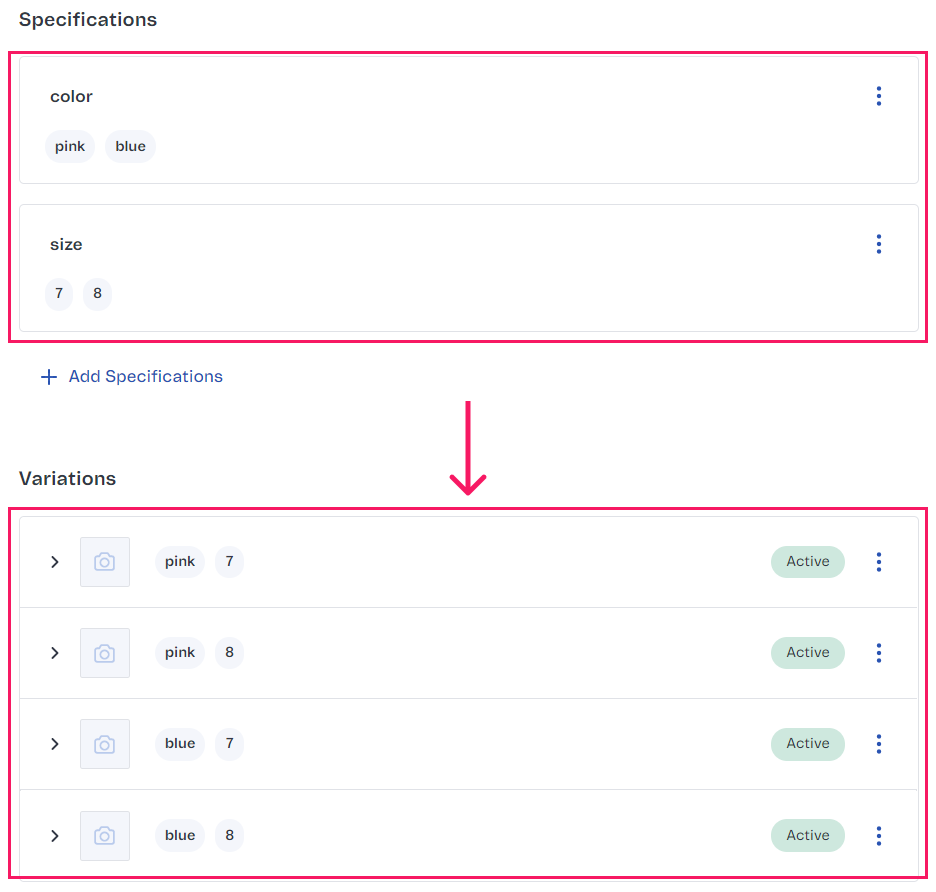Toggle Active status on blue 7 variation
This screenshot has width=936, height=892.
coord(807,744)
